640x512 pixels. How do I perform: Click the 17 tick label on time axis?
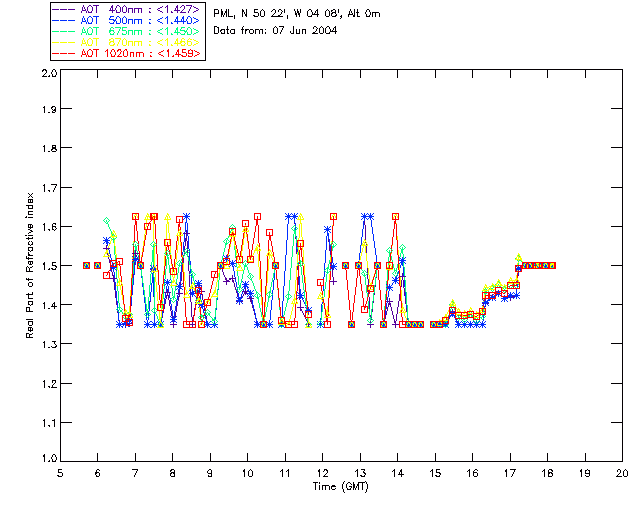click(510, 472)
